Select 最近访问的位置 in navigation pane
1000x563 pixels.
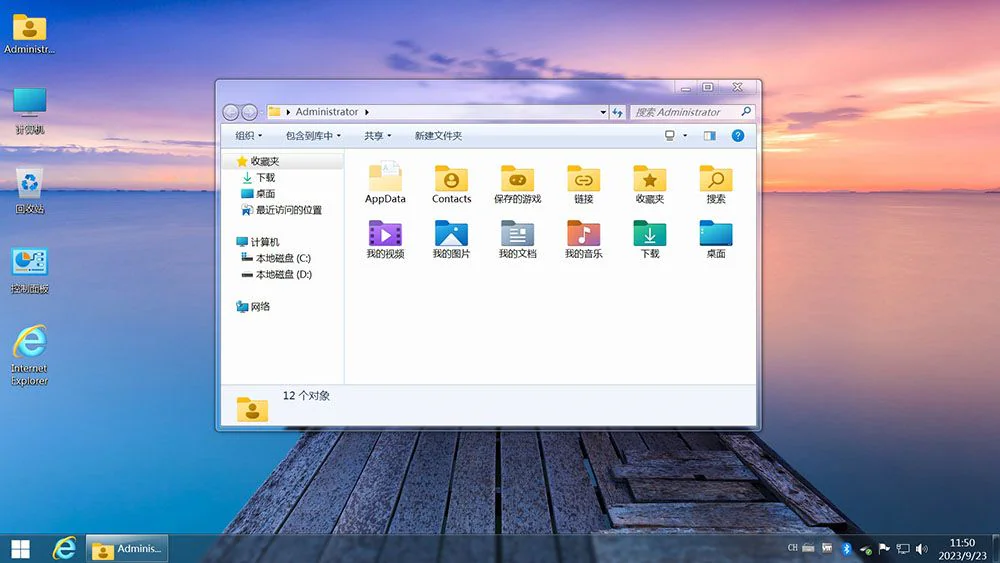[x=281, y=210]
